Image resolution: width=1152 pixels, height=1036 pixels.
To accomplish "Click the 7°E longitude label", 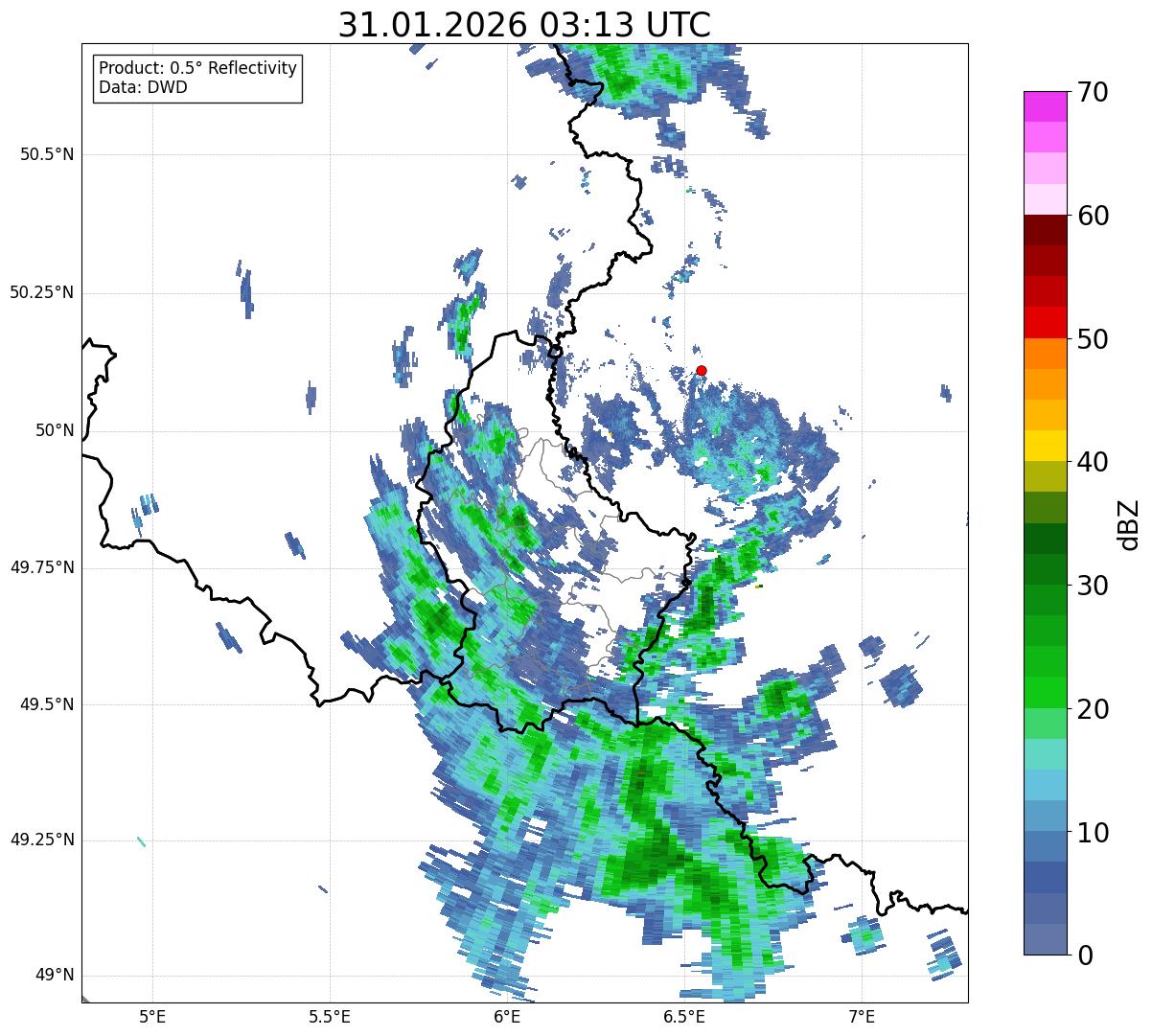I will (862, 1016).
